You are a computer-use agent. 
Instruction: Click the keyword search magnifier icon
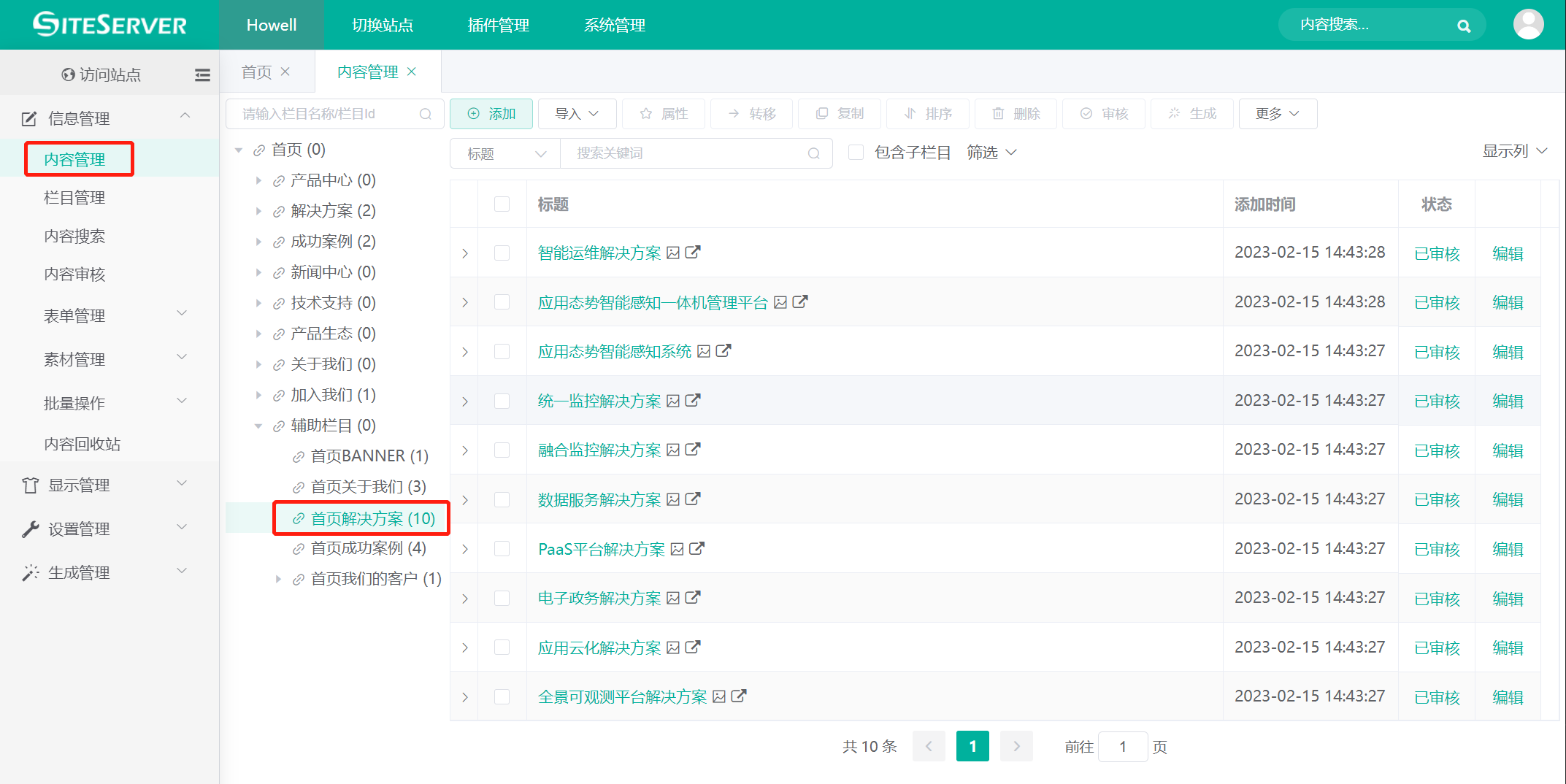pos(814,153)
